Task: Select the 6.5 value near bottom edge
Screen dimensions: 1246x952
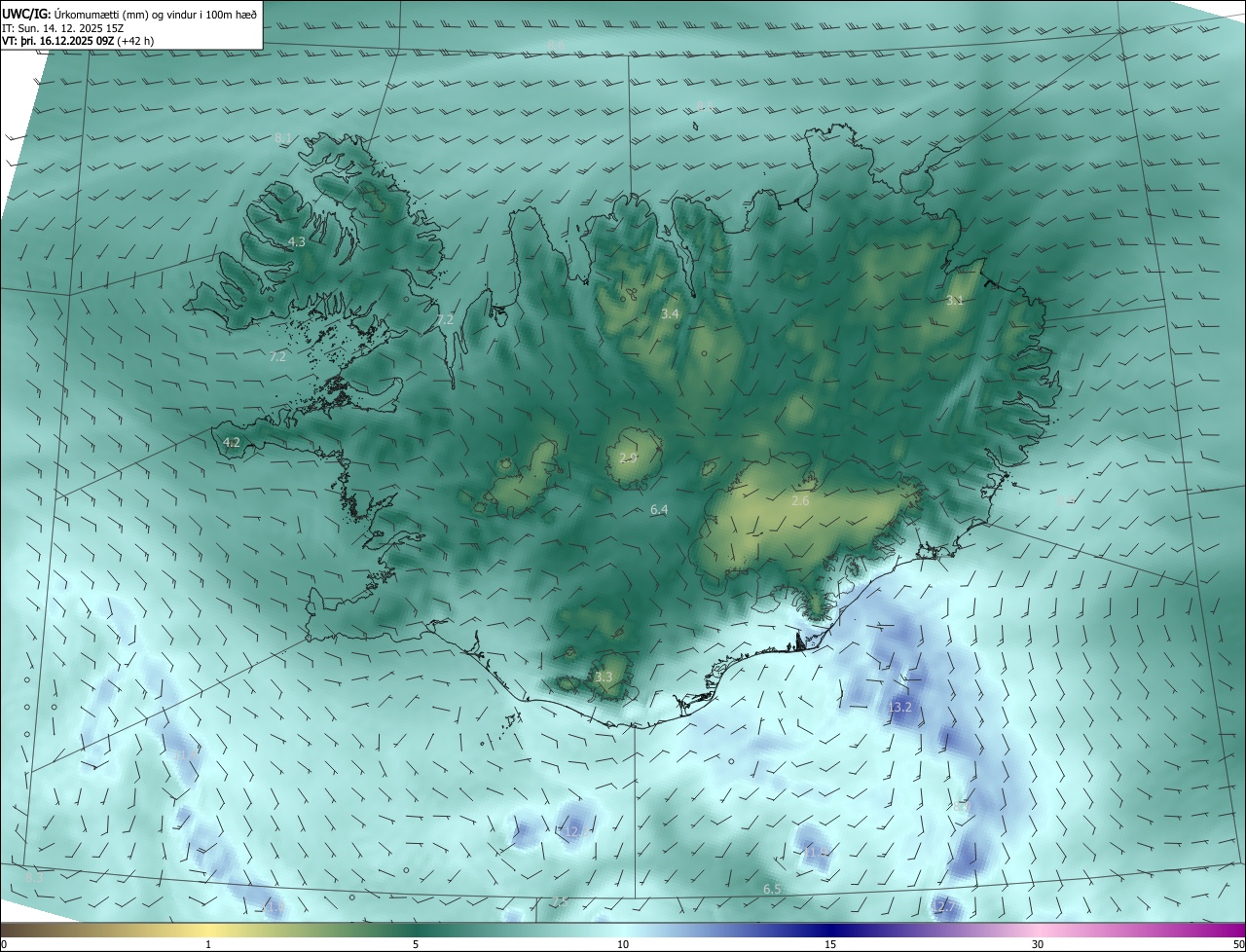Action: coord(772,889)
